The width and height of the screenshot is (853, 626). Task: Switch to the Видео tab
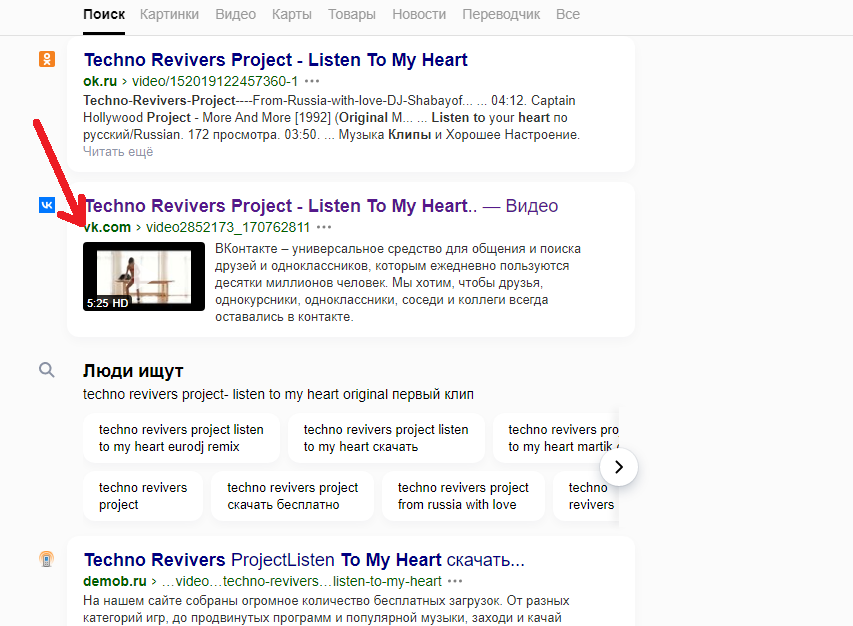click(236, 14)
